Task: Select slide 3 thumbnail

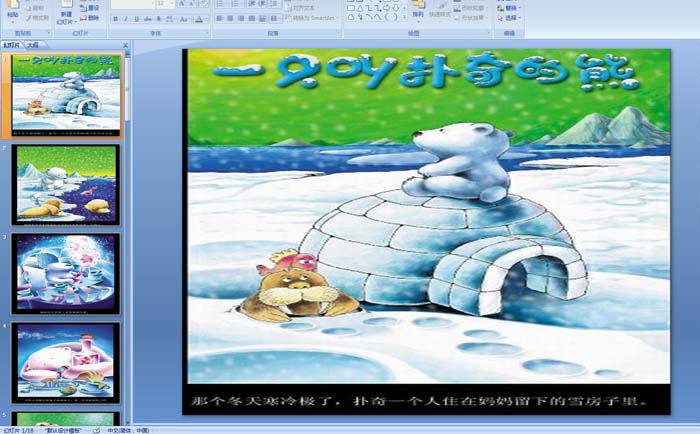Action: click(66, 273)
